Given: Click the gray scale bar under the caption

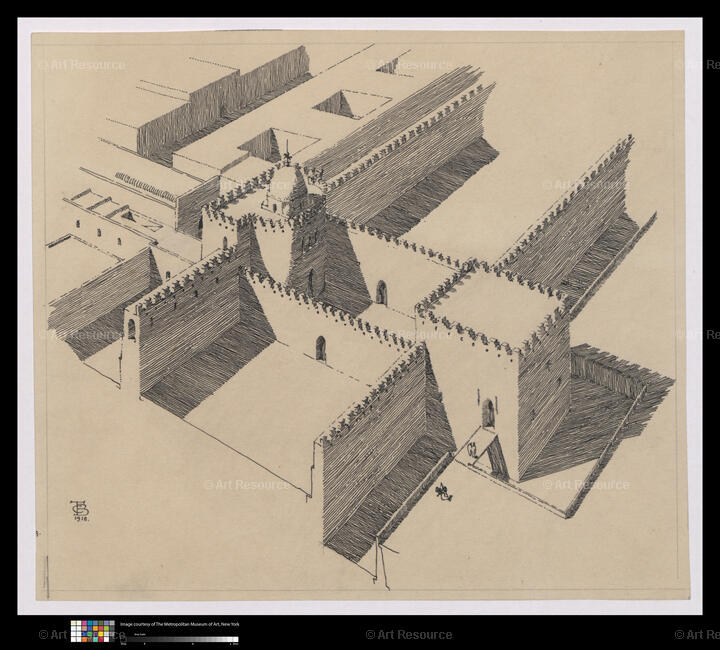Looking at the screenshot, I should pos(180,639).
